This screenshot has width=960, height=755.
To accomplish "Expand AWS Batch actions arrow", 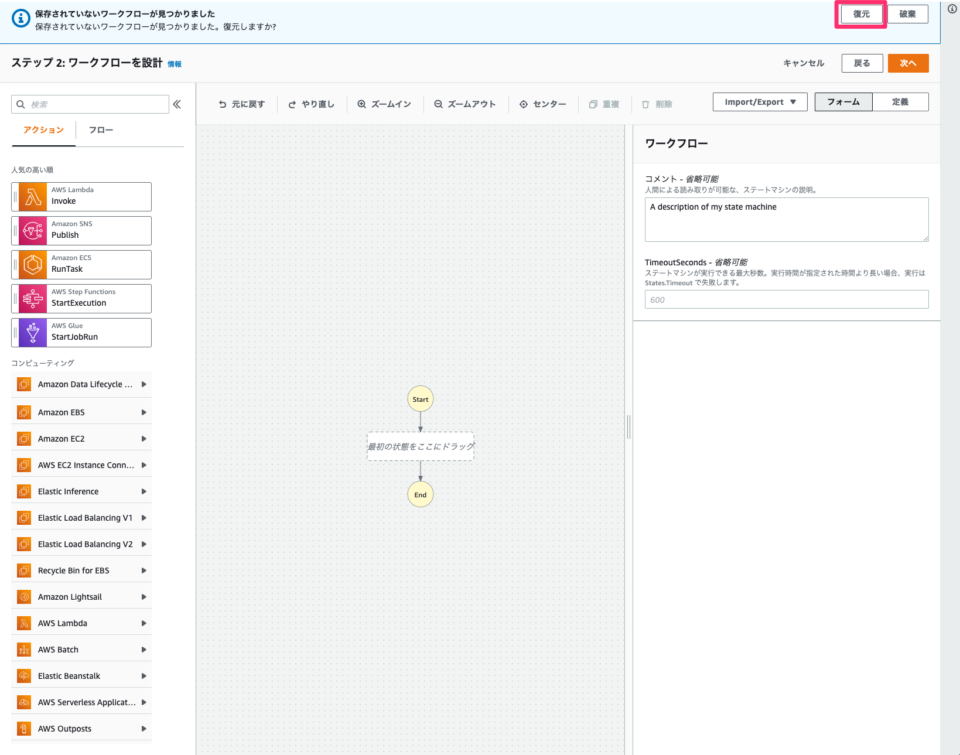I will coord(144,649).
